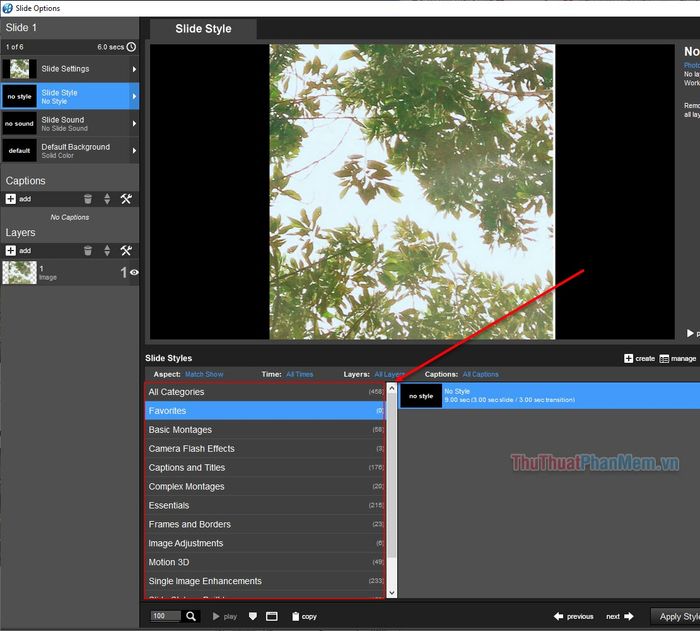The height and width of the screenshot is (631, 700).
Task: Click the zoom magnifier icon
Action: (191, 617)
